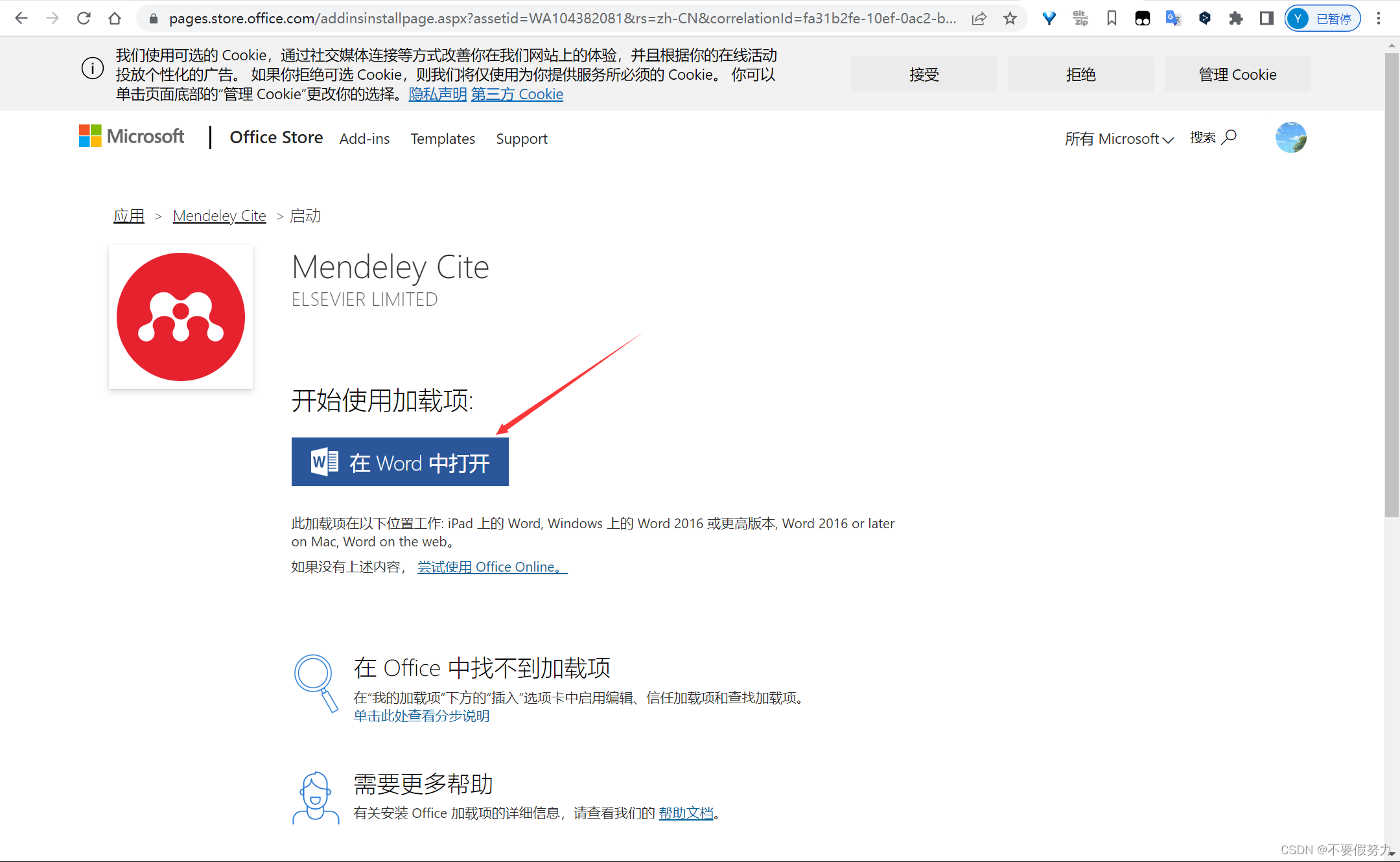Bookmark page with the star icon

(x=1010, y=18)
